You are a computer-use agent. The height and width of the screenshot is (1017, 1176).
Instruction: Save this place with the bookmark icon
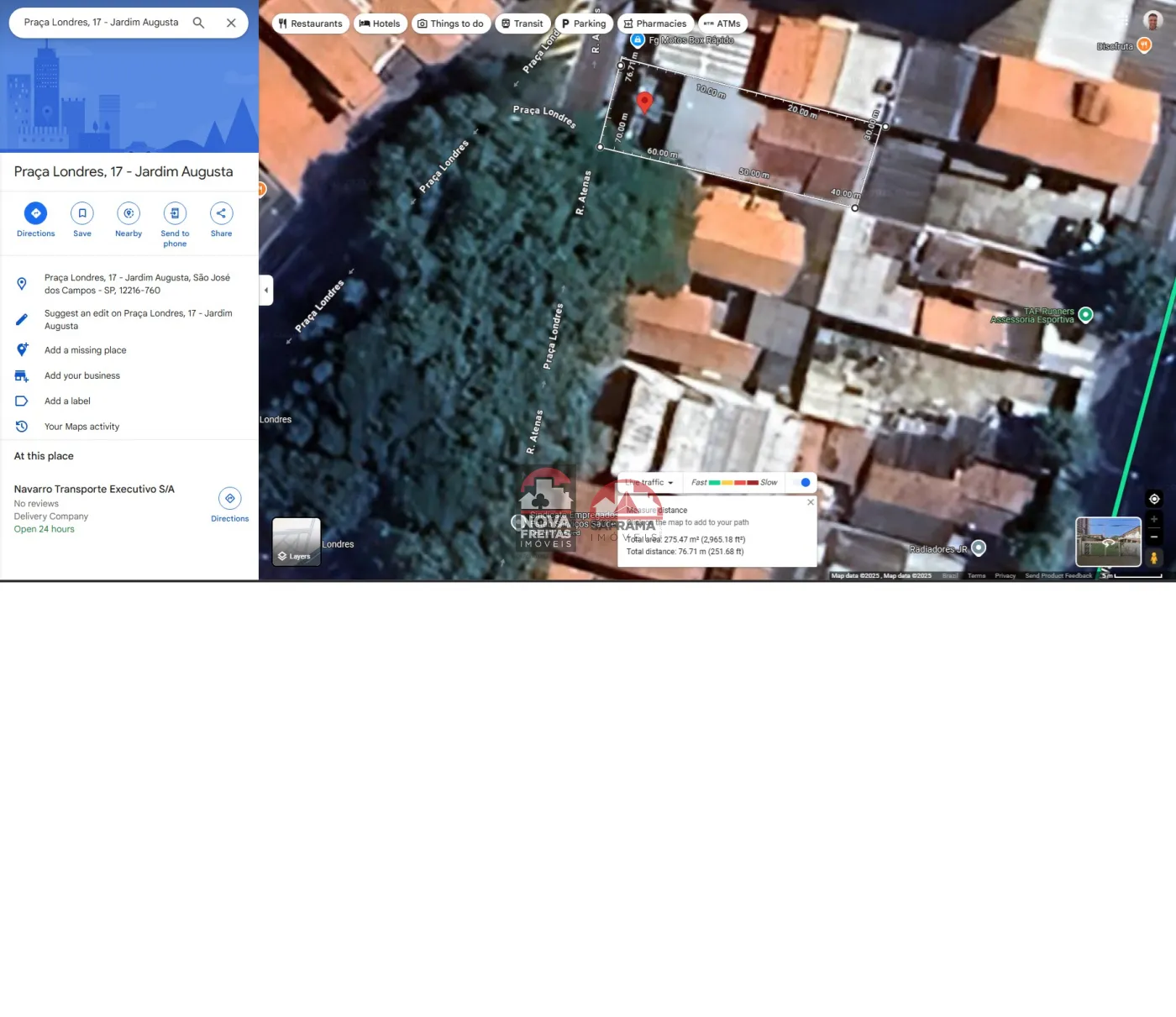click(82, 213)
